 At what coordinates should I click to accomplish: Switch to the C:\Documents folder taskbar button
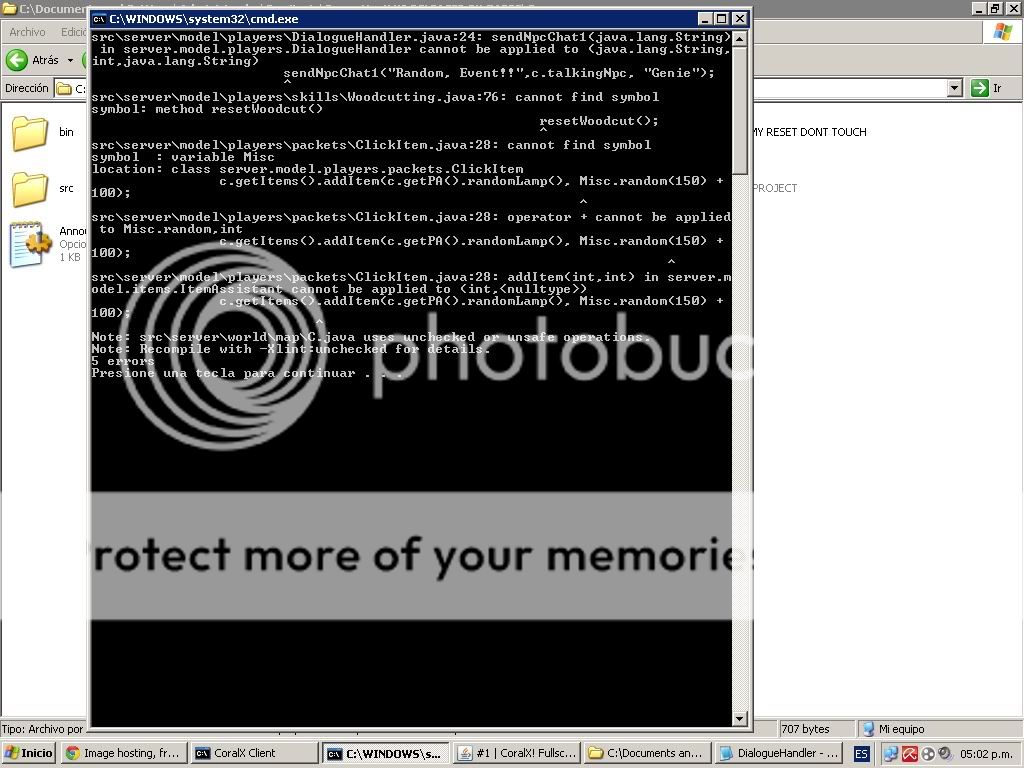click(x=645, y=753)
